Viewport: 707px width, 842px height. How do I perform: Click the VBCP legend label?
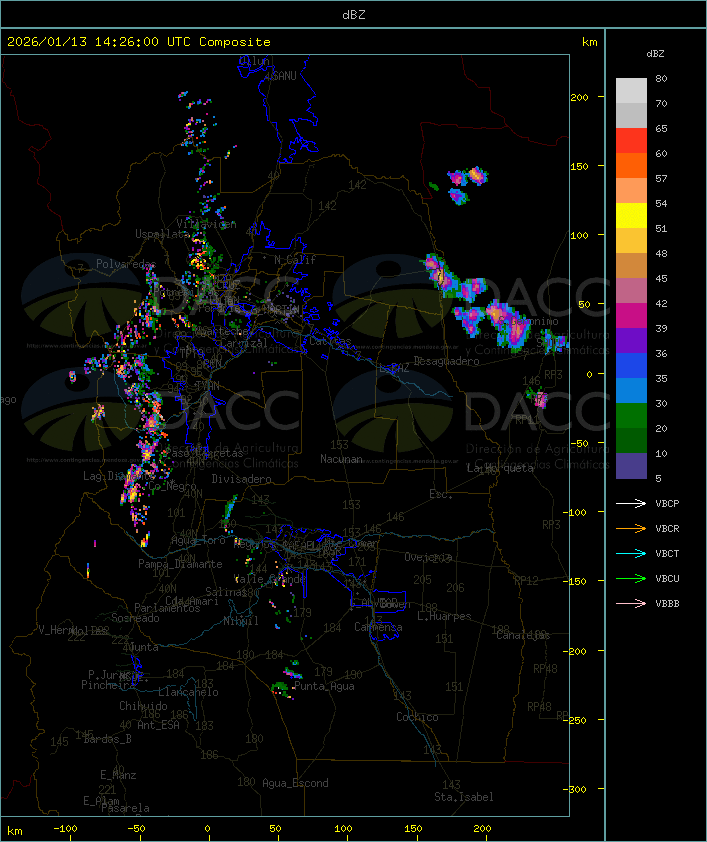pos(667,504)
